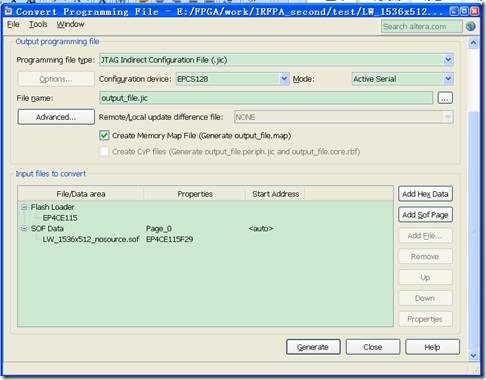This screenshot has height=380, width=486.
Task: Select the Flash Loader row
Action: tap(52, 207)
